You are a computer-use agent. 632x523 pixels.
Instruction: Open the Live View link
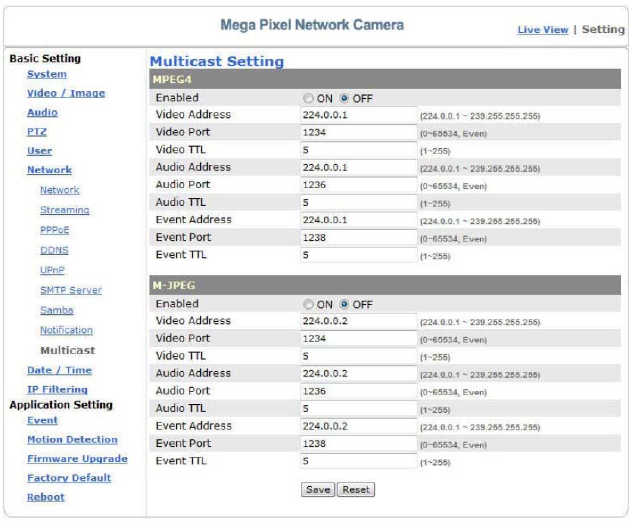pos(543,30)
